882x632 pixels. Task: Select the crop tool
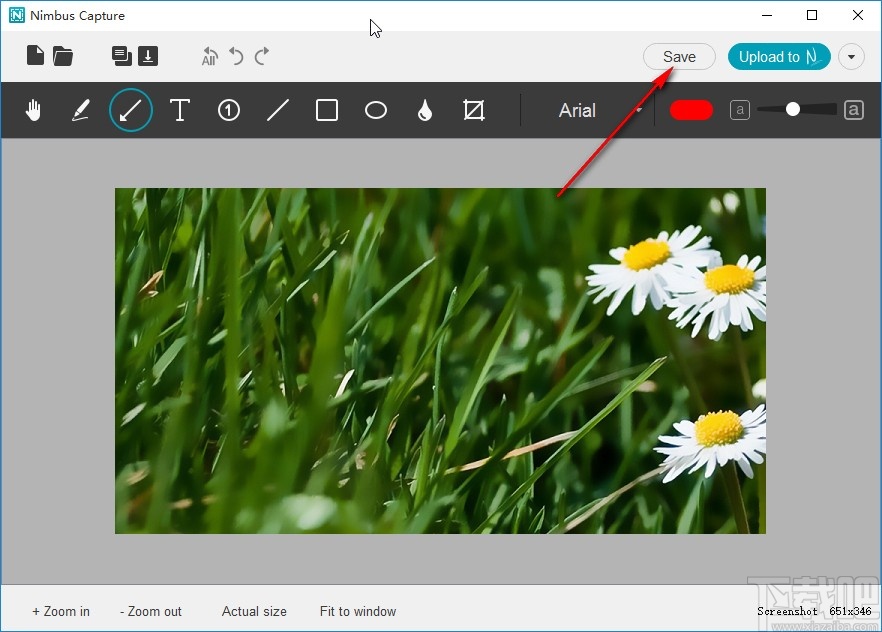pyautogui.click(x=474, y=111)
